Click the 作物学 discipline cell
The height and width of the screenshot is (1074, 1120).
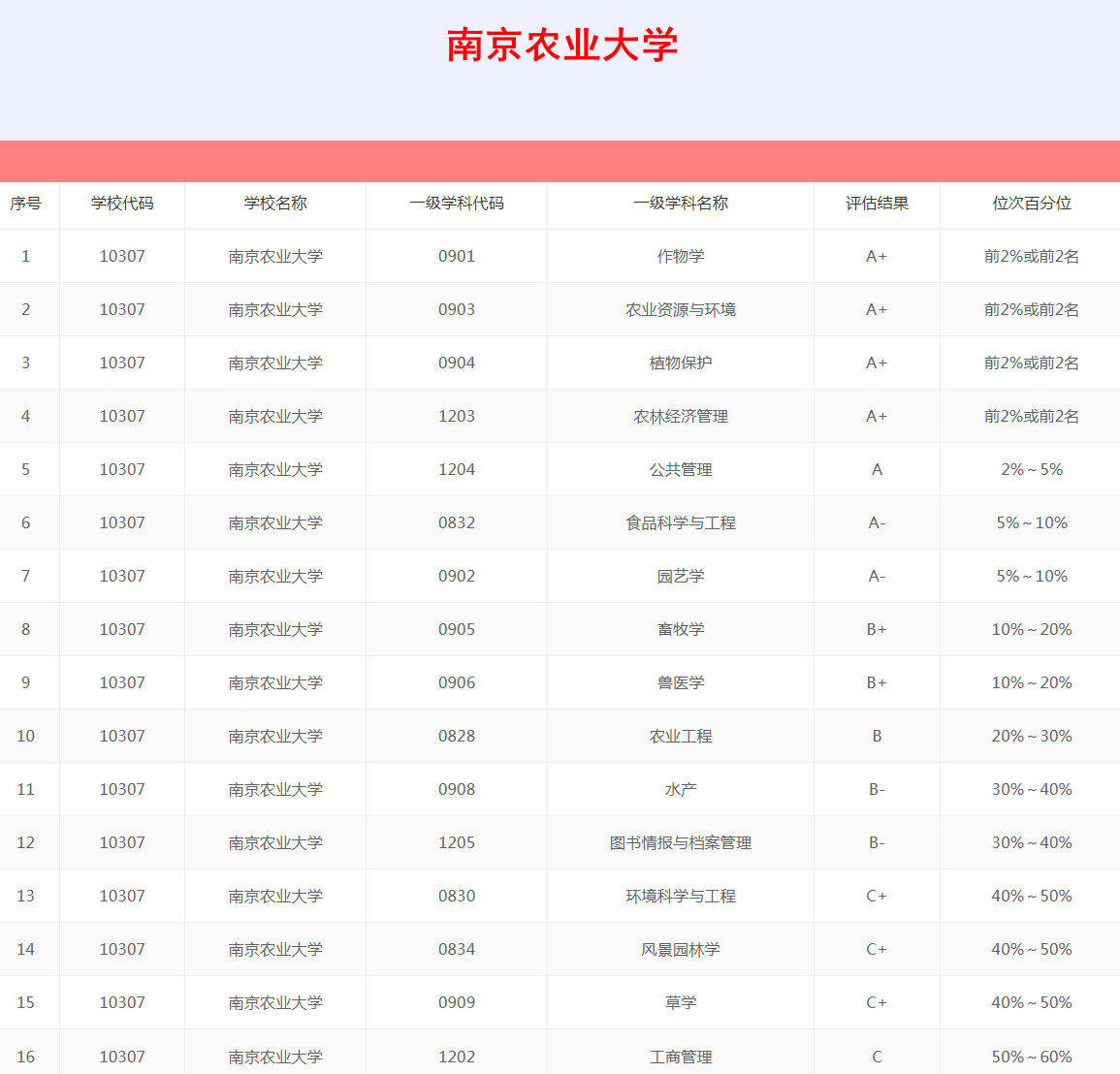point(680,257)
